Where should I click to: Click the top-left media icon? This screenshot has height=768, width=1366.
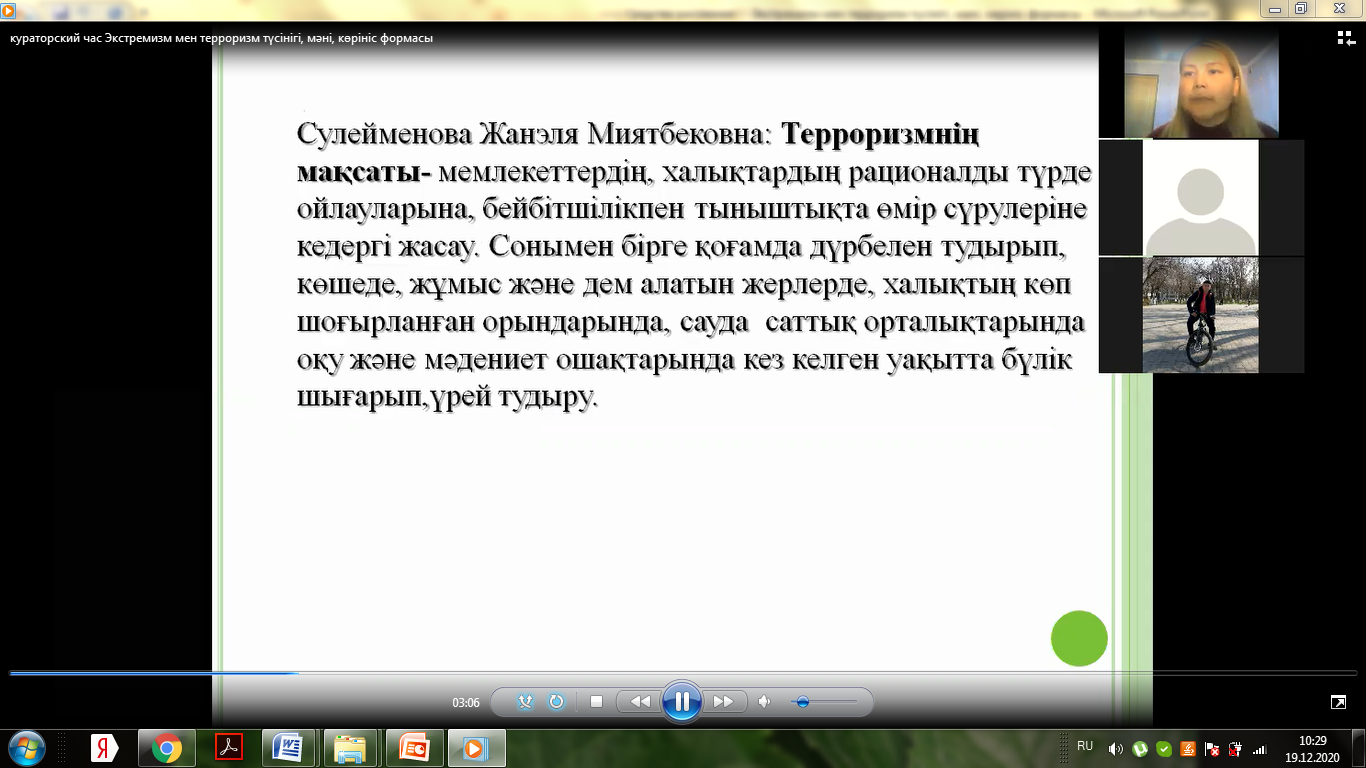[x=8, y=10]
